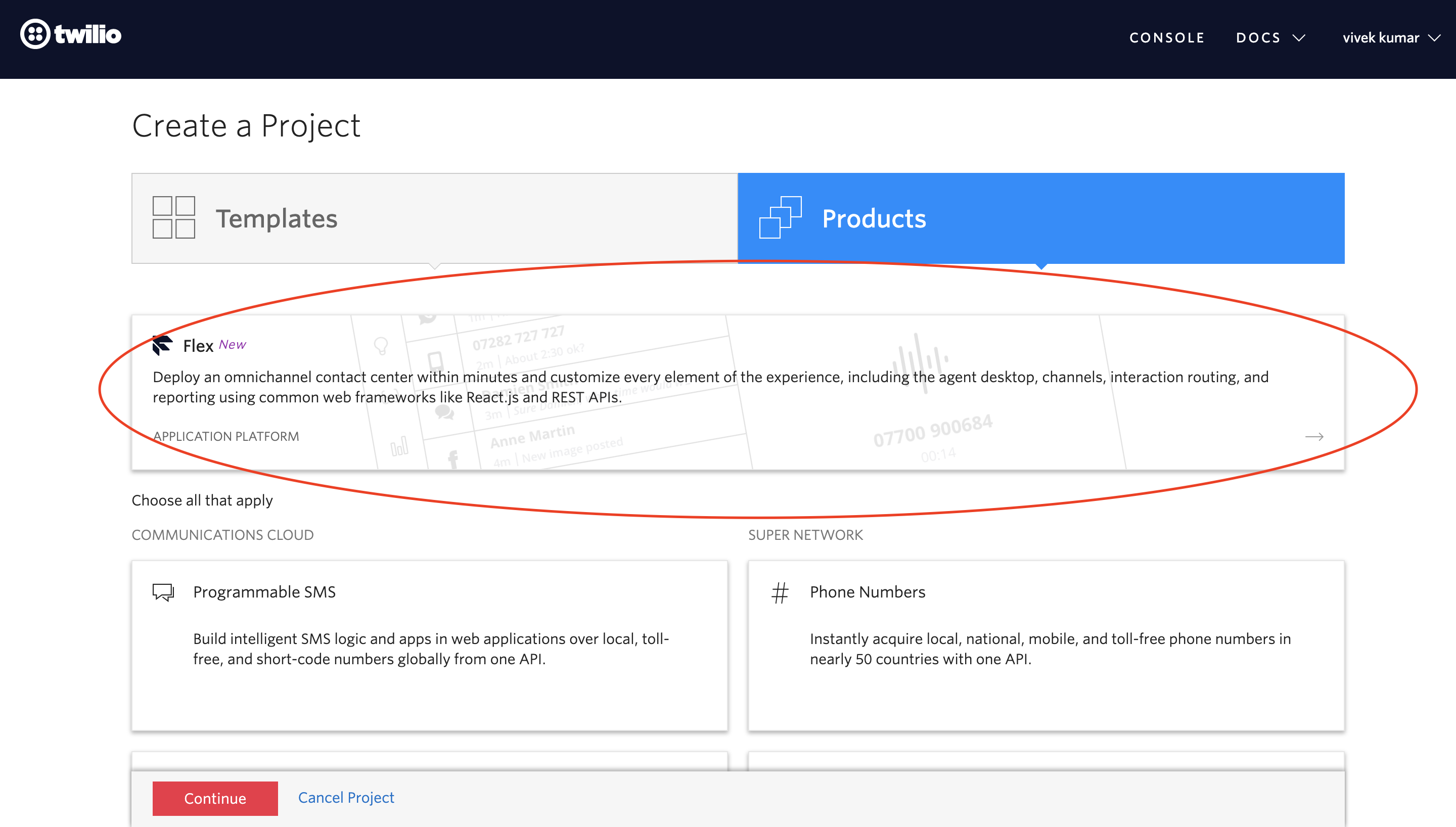Click the Phone Numbers title
The image size is (1456, 827).
click(867, 592)
